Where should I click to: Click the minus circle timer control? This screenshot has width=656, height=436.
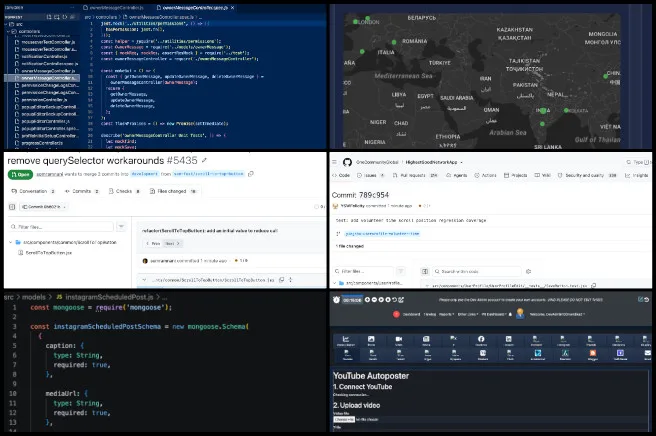374,300
